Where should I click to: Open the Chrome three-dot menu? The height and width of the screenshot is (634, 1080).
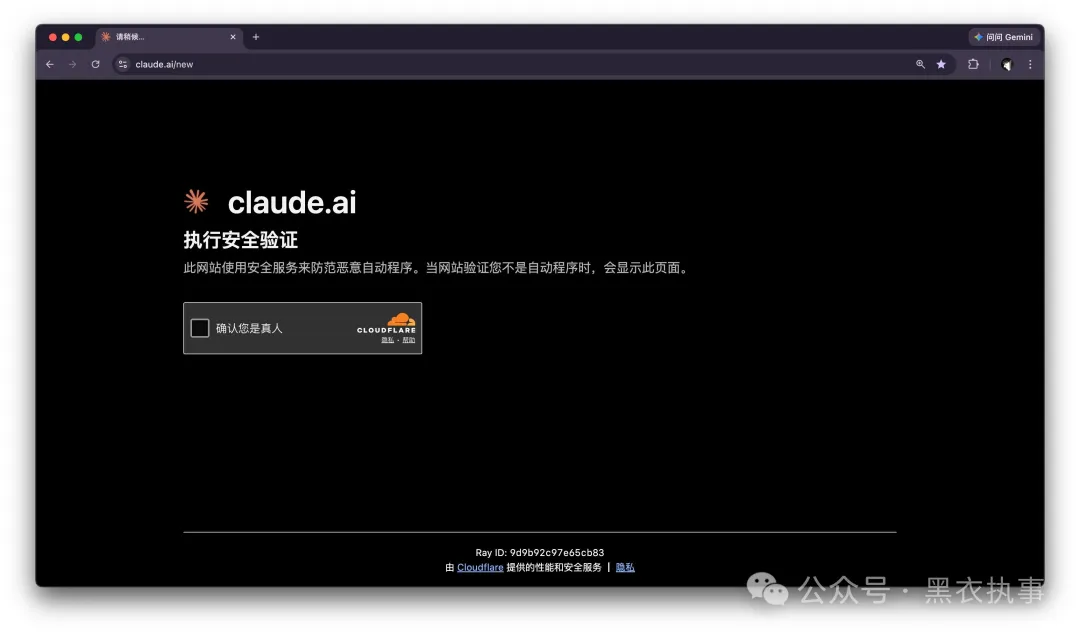tap(1030, 64)
